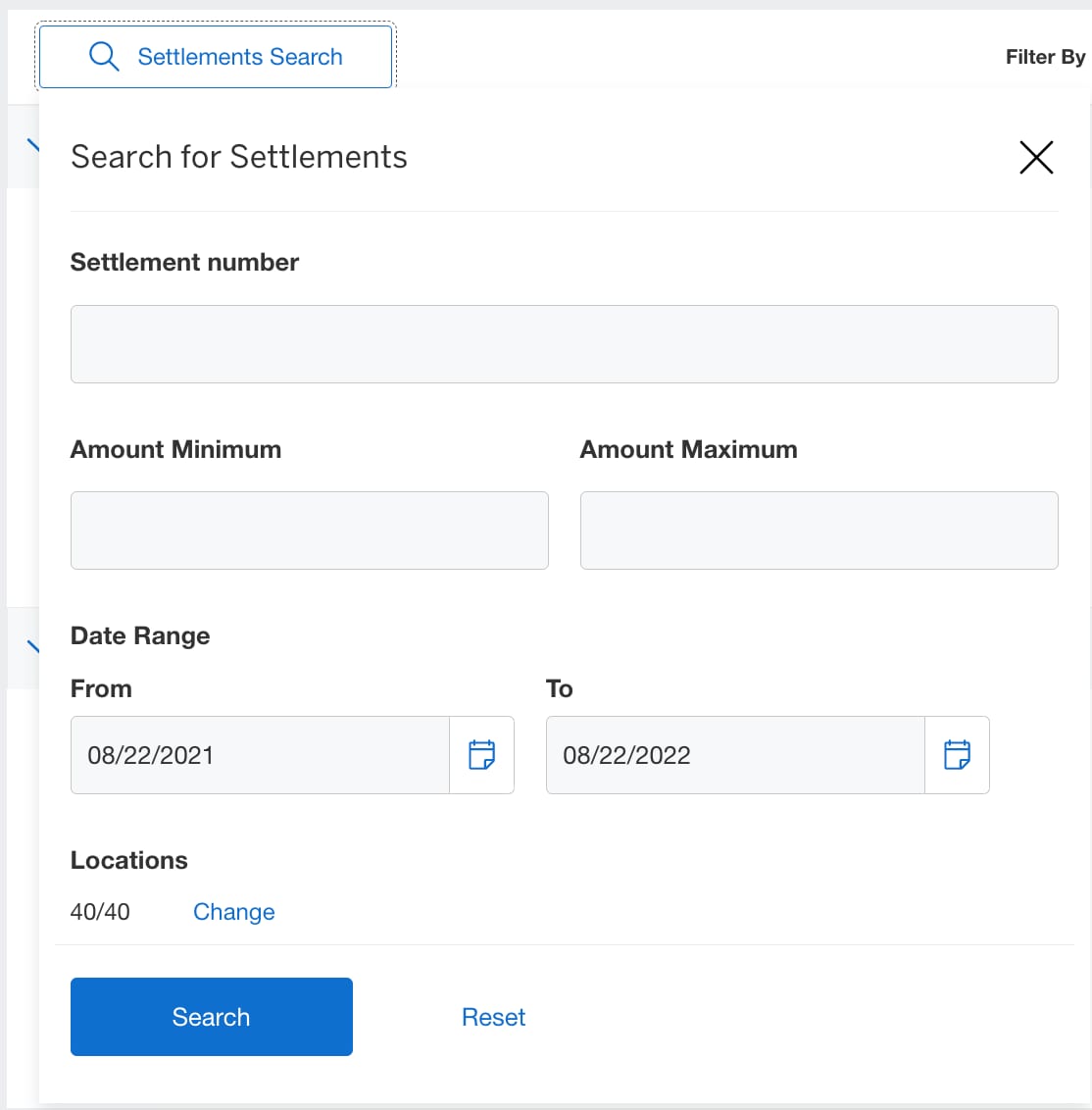Select the To date showing 08/22/2022
This screenshot has width=1092, height=1110.
coord(734,754)
